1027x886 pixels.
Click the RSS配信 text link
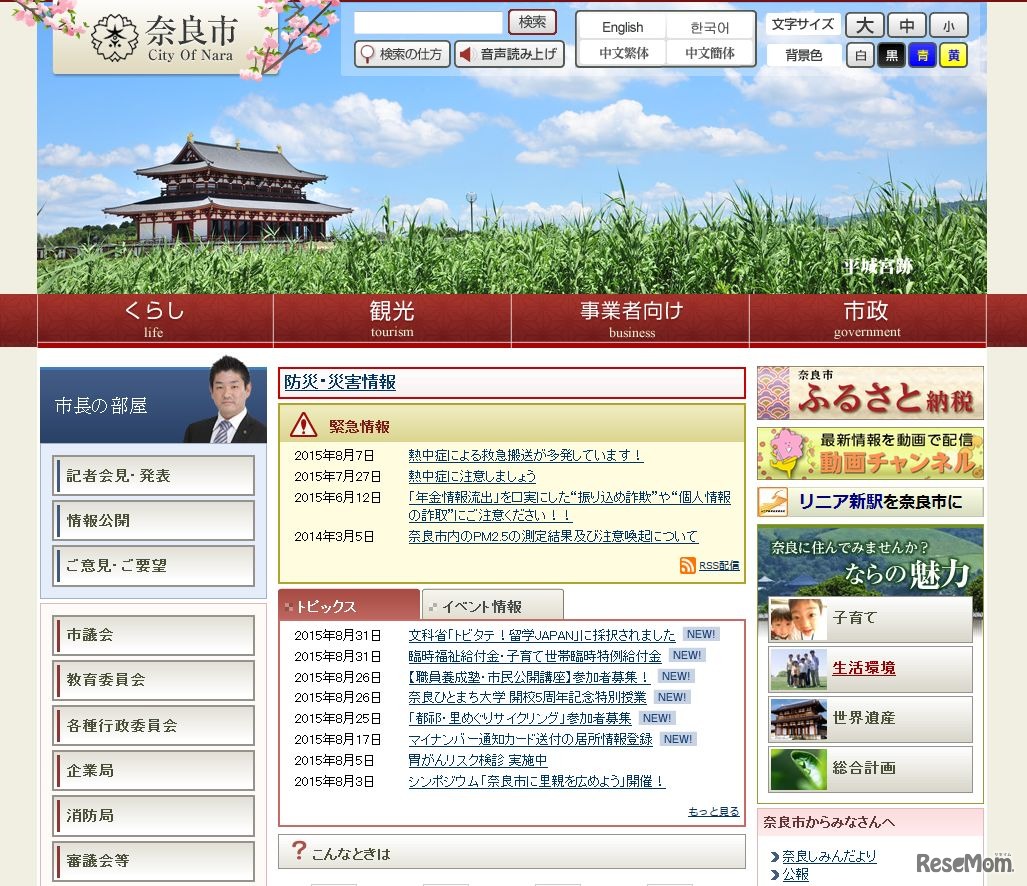pos(719,566)
